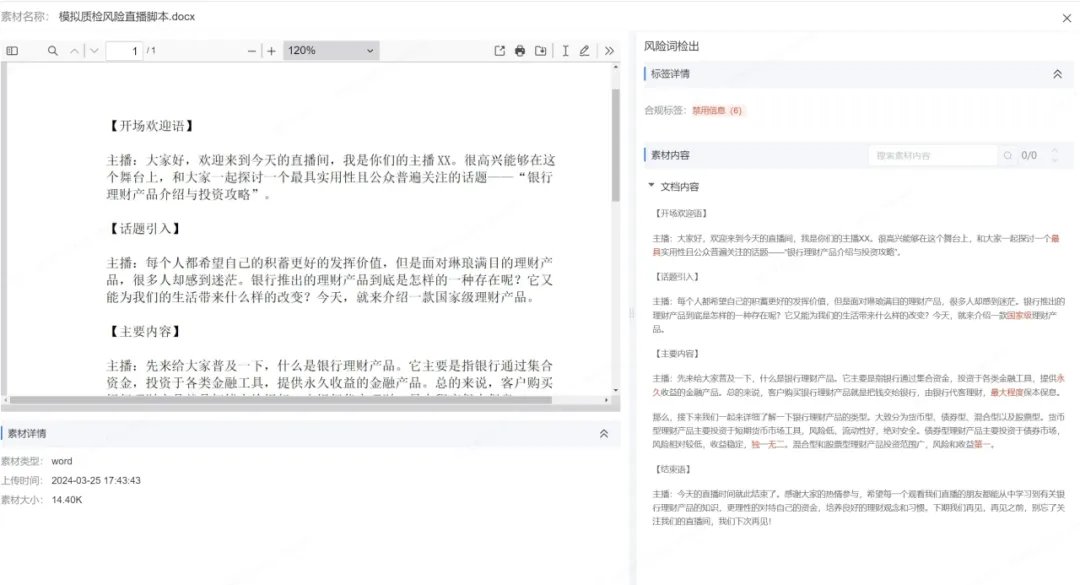Zoom in with the plus button
This screenshot has width=1080, height=585.
(x=271, y=51)
